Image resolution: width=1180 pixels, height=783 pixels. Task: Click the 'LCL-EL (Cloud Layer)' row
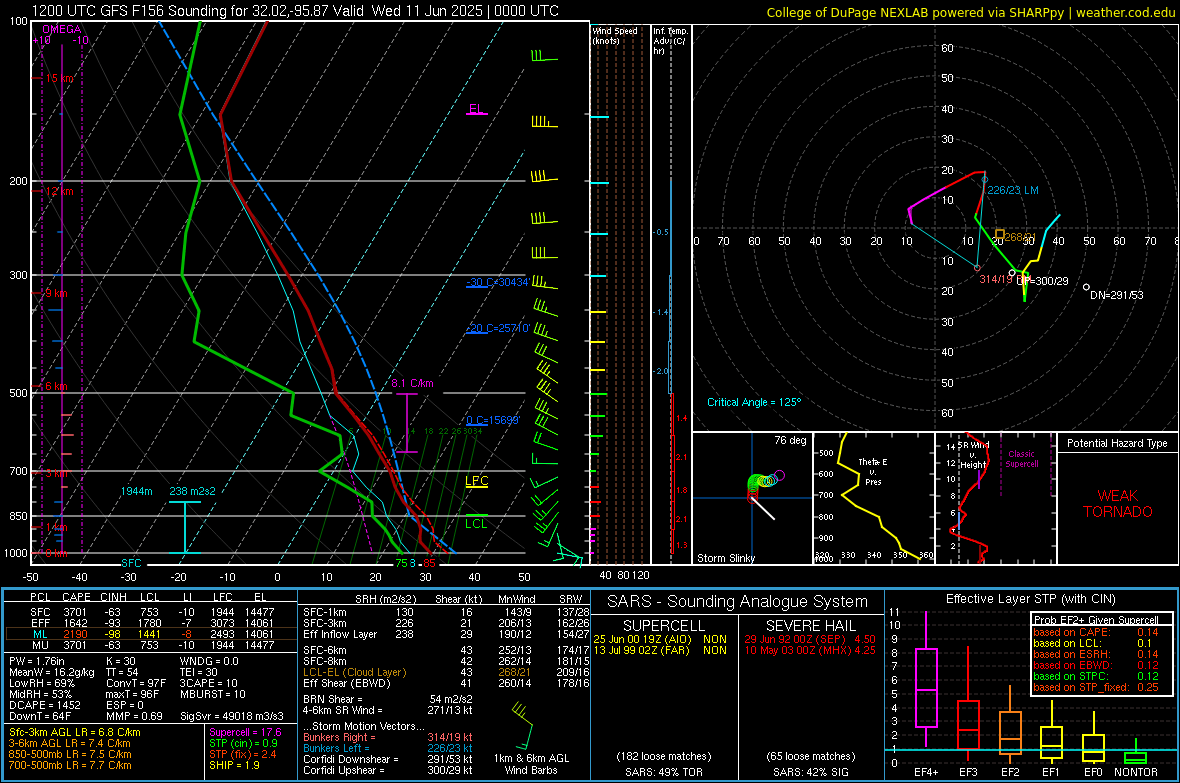pyautogui.click(x=446, y=672)
